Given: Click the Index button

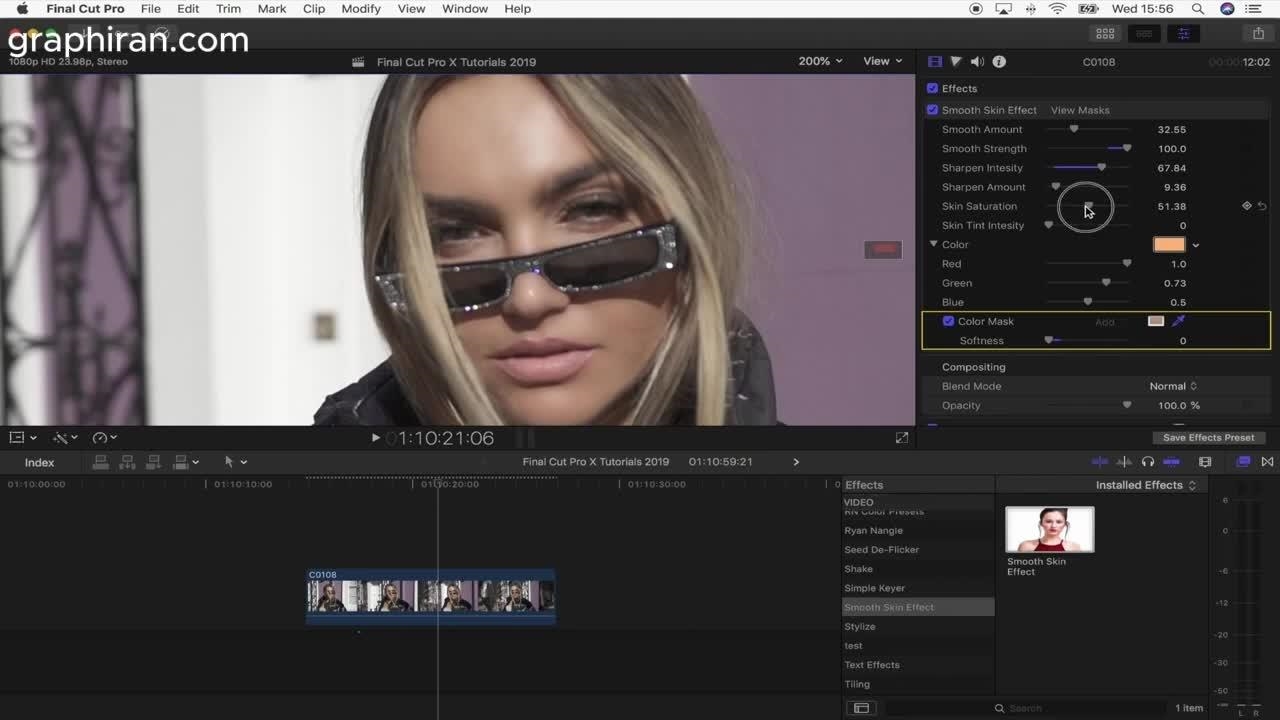Looking at the screenshot, I should (x=39, y=463).
